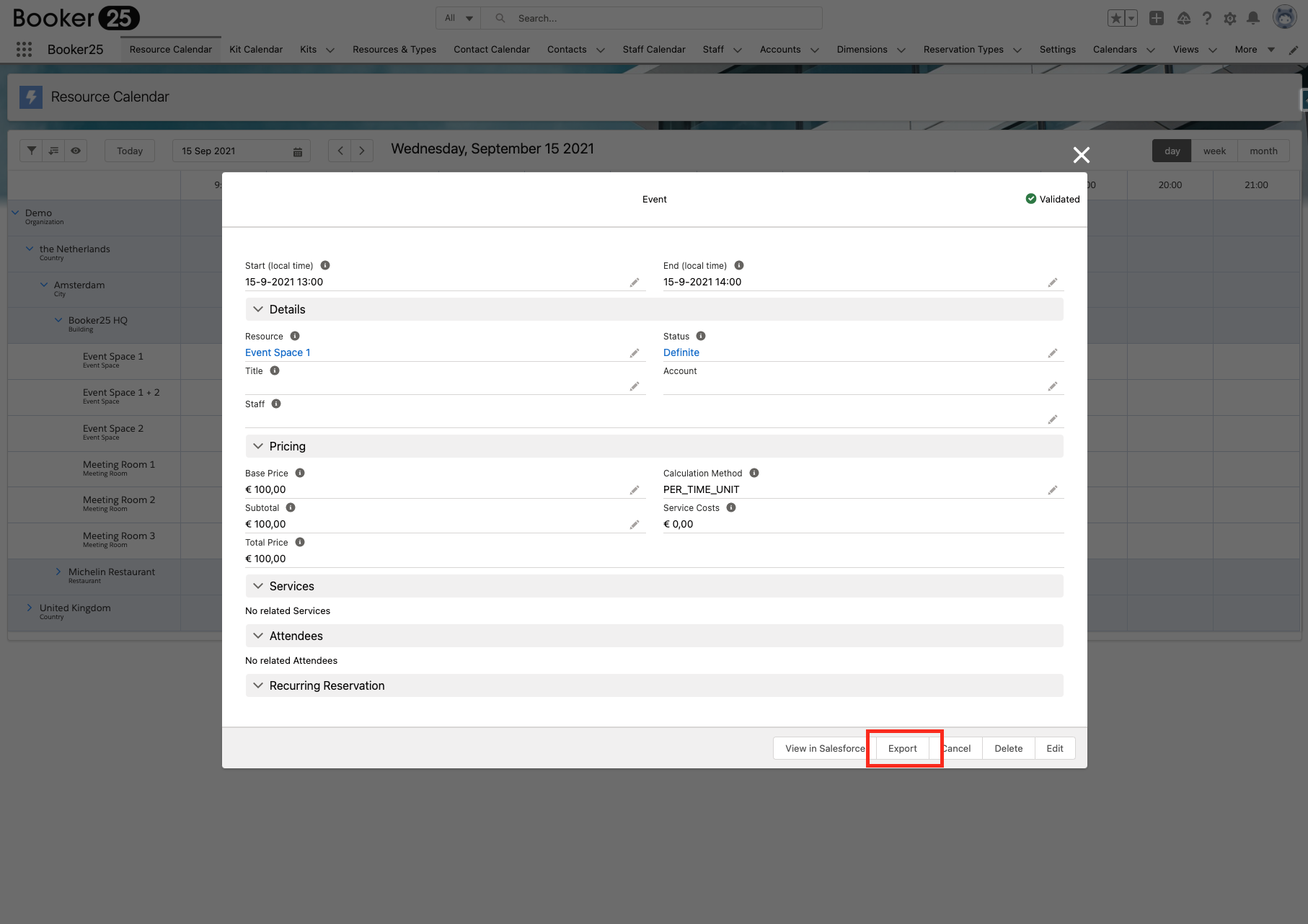Open the Setup gear icon
The height and width of the screenshot is (924, 1308).
1230,18
